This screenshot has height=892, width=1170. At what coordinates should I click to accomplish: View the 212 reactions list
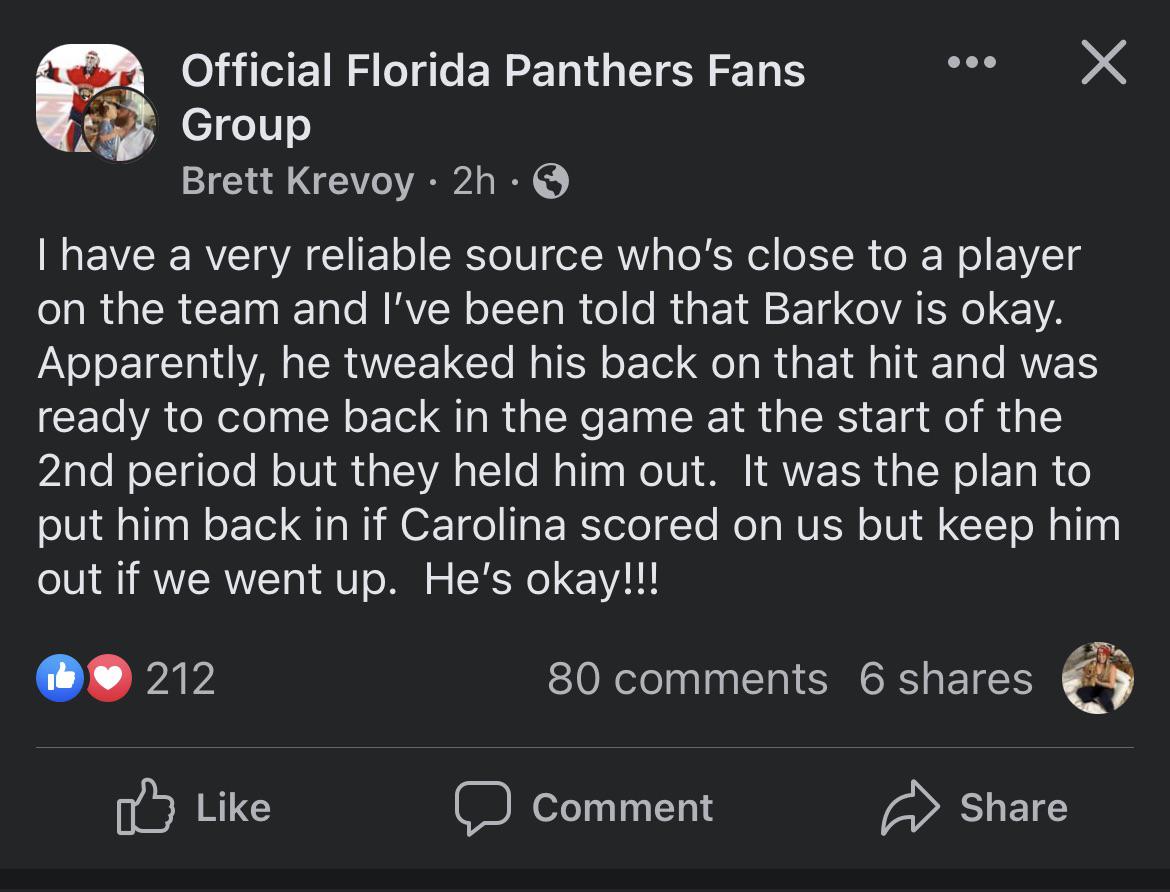tap(180, 679)
